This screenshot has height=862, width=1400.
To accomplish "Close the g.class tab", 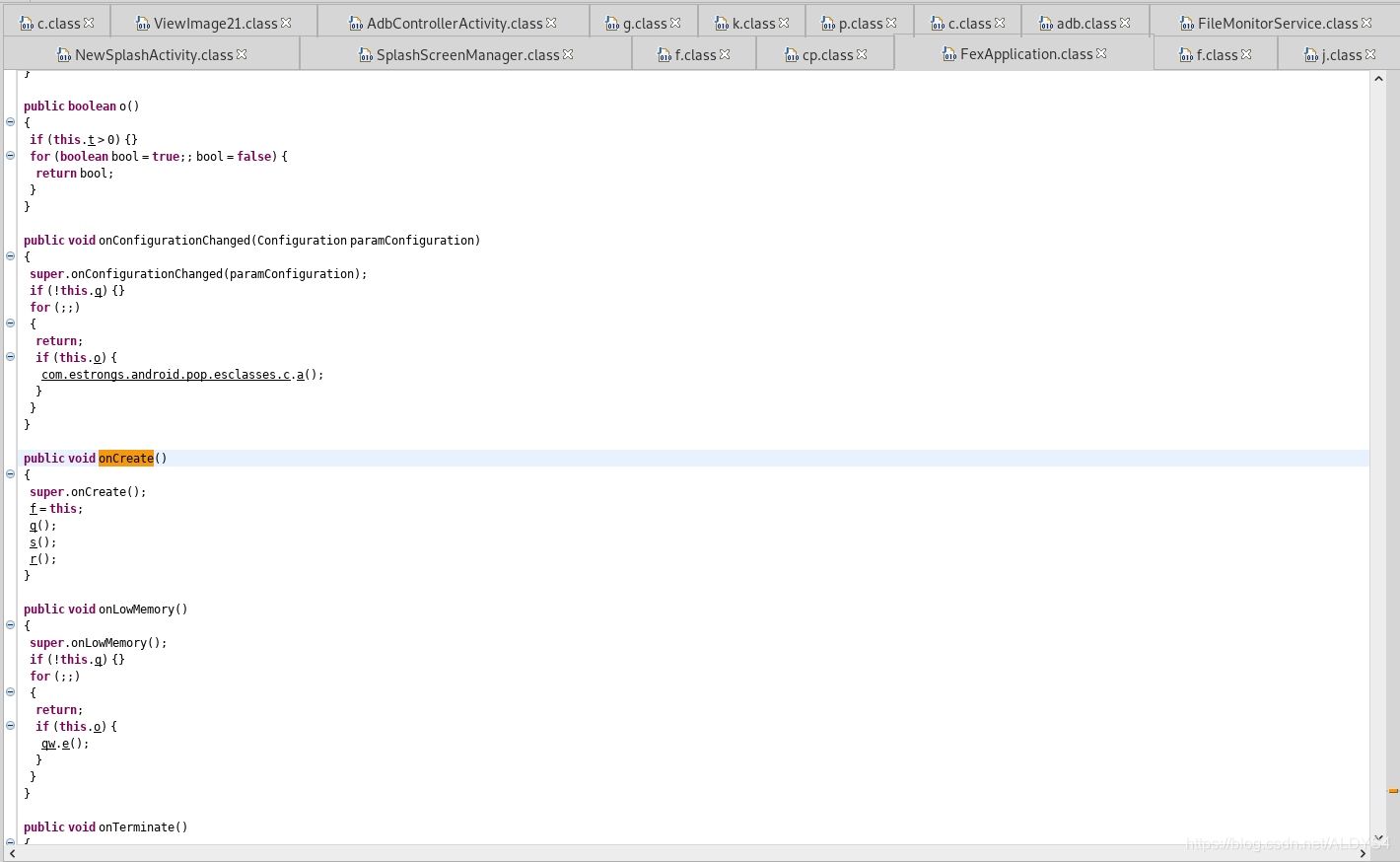I will pos(675,23).
